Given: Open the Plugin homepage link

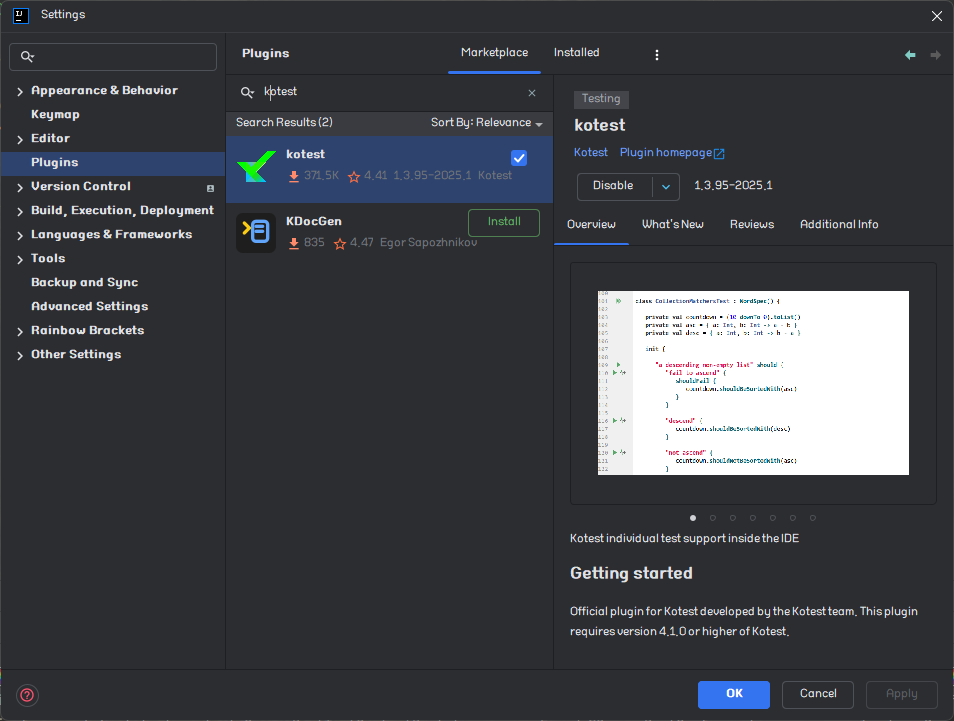Looking at the screenshot, I should (x=672, y=153).
